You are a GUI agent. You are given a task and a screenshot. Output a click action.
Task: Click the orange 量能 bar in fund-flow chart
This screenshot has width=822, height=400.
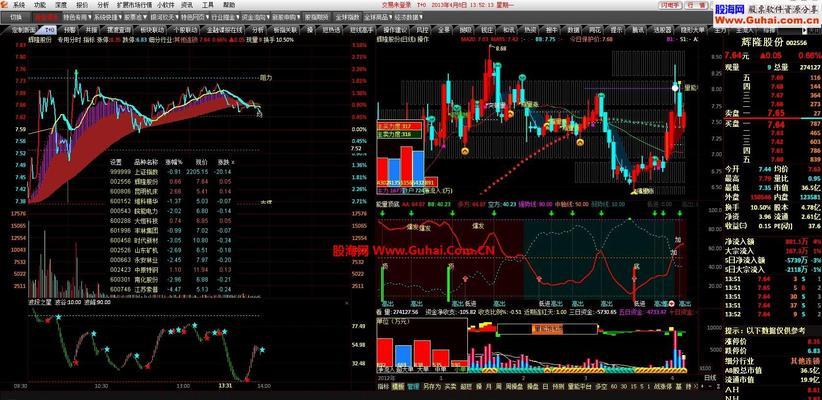547,329
